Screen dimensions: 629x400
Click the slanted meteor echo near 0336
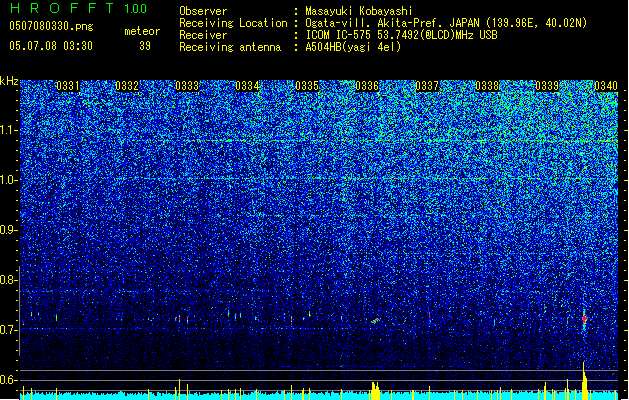tap(375, 321)
